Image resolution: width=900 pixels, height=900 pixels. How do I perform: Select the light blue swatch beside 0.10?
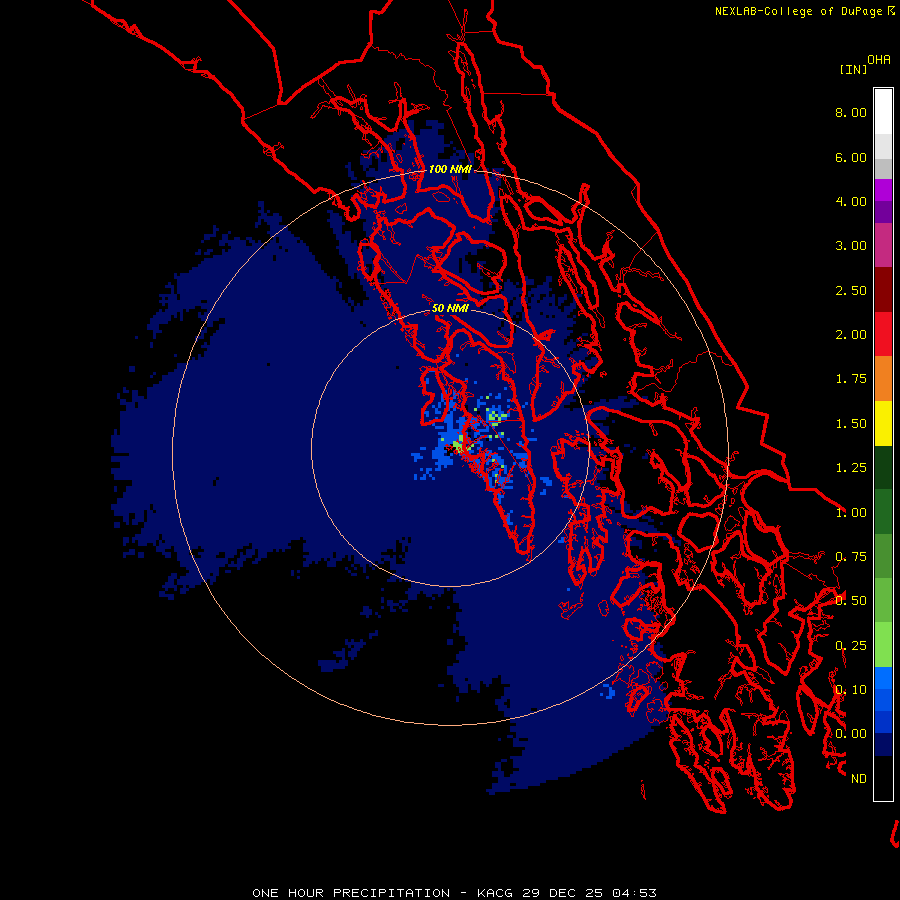(x=883, y=678)
